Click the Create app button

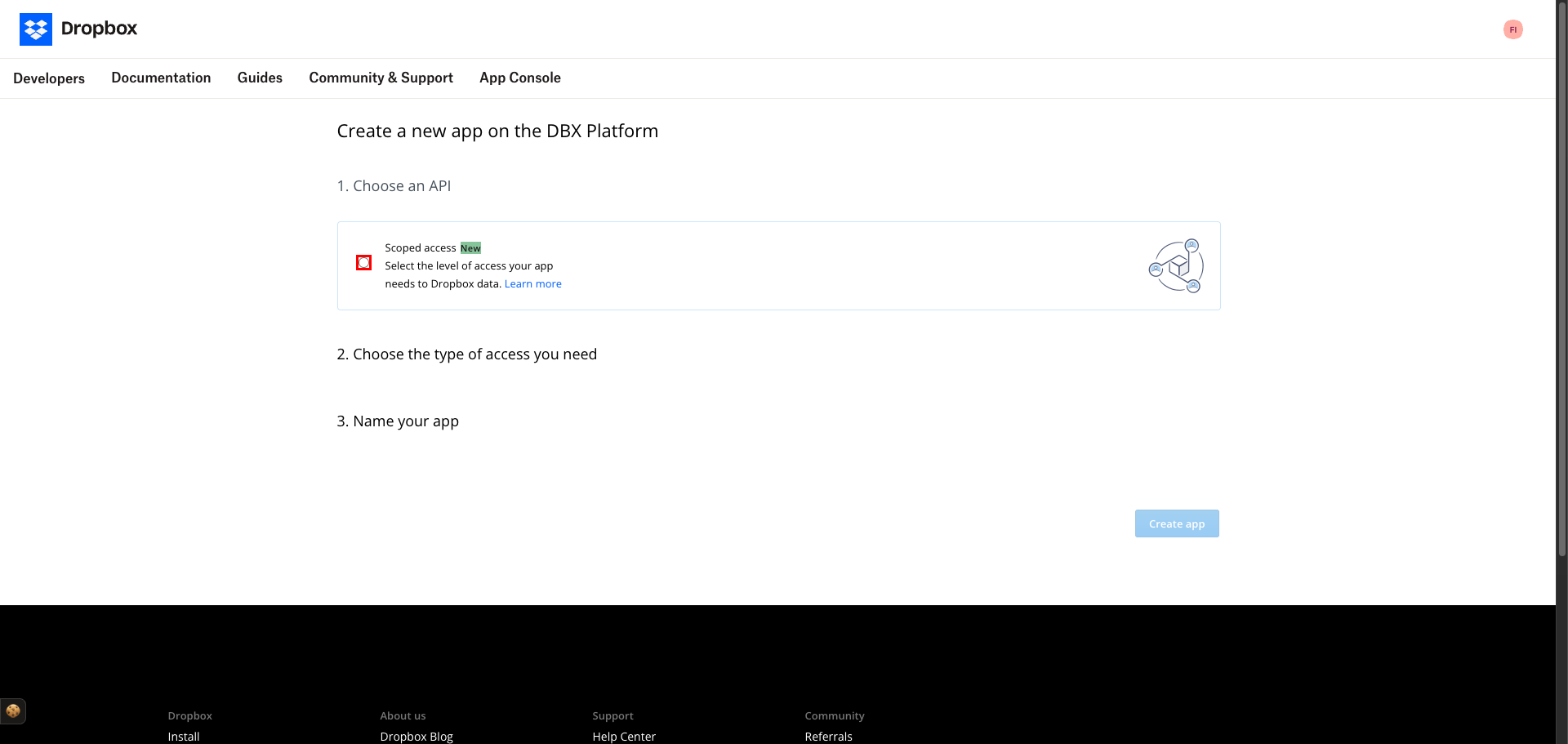[x=1177, y=523]
